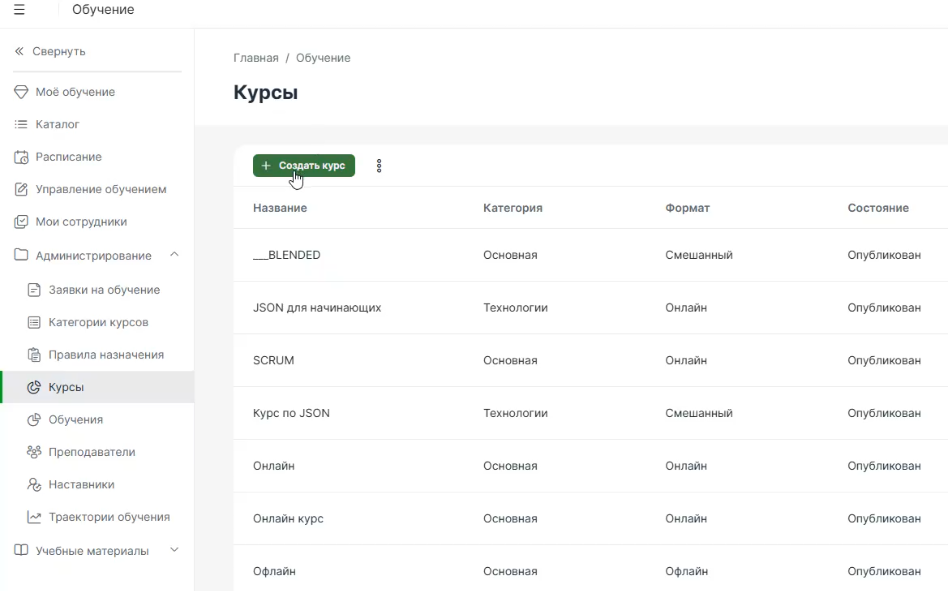Viewport: 948px width, 591px height.
Task: Sort by Название column header
Action: 280,208
